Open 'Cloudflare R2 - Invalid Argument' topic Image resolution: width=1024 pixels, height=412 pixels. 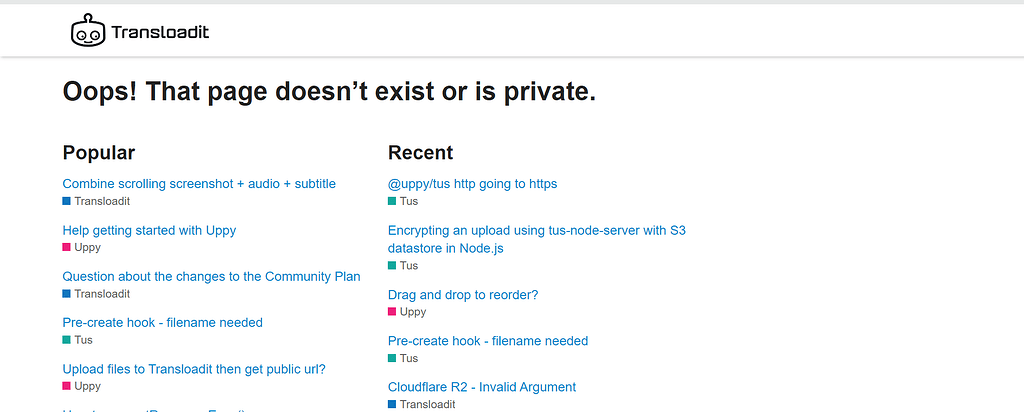482,387
